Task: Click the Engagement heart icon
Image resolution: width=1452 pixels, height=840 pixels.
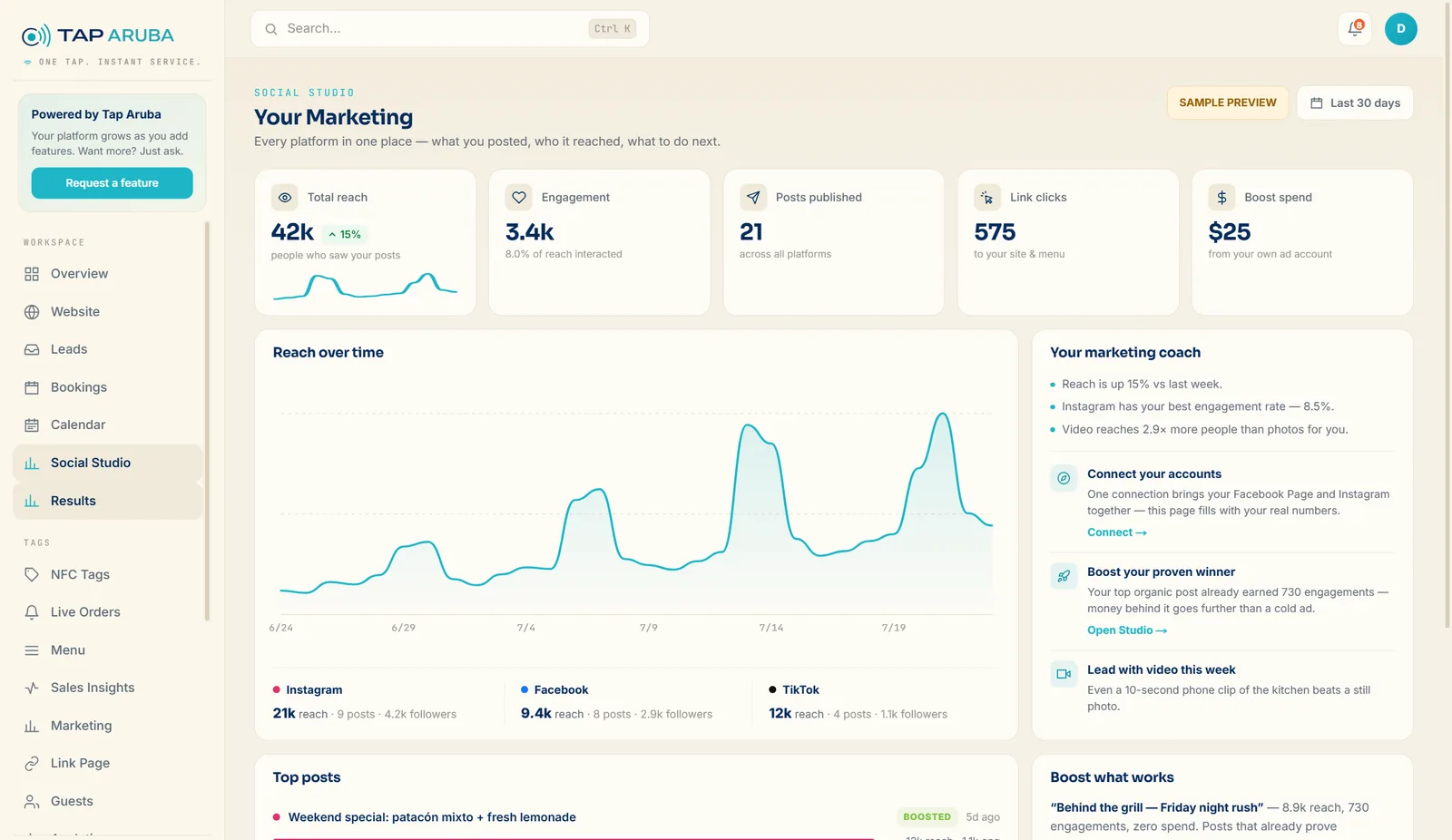Action: pyautogui.click(x=519, y=197)
